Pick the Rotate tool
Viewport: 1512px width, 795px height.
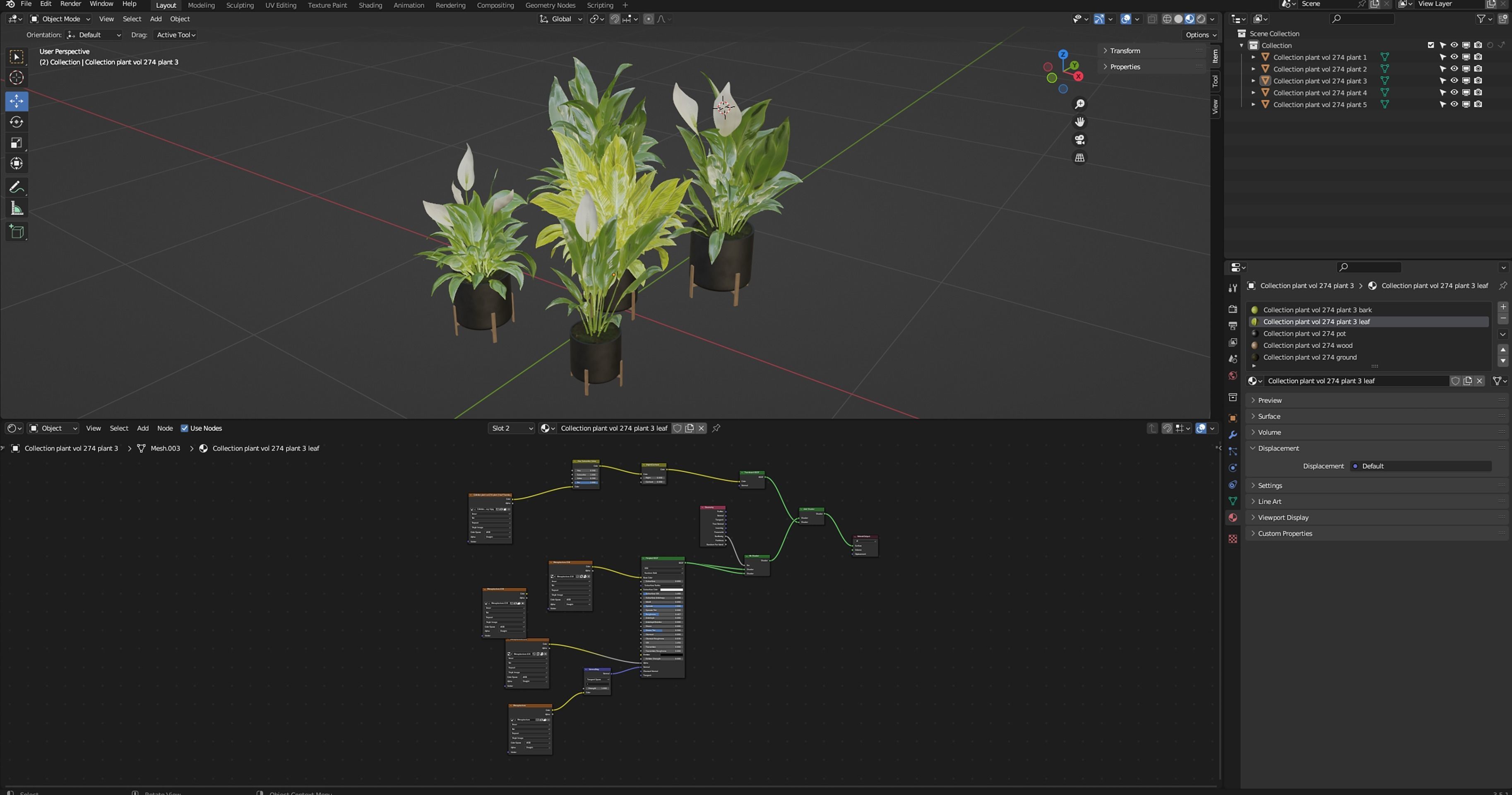(17, 122)
